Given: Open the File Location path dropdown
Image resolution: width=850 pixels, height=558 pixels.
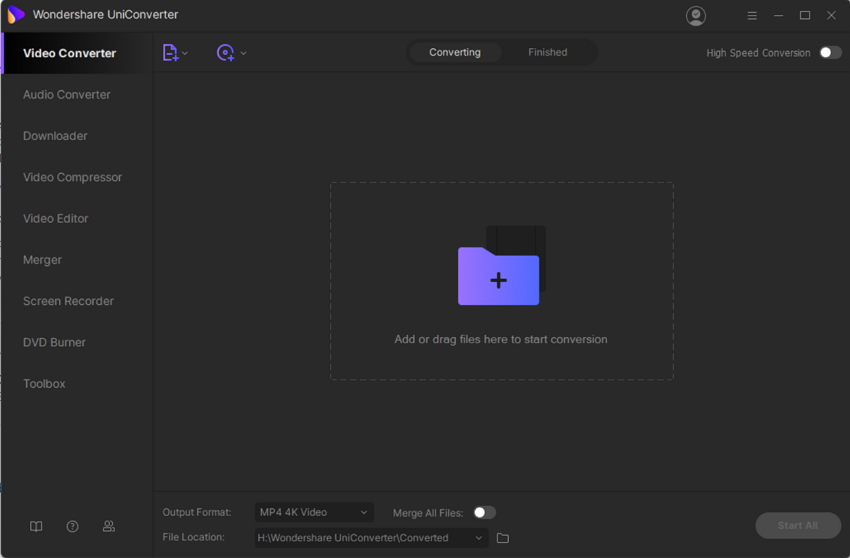Looking at the screenshot, I should 479,538.
